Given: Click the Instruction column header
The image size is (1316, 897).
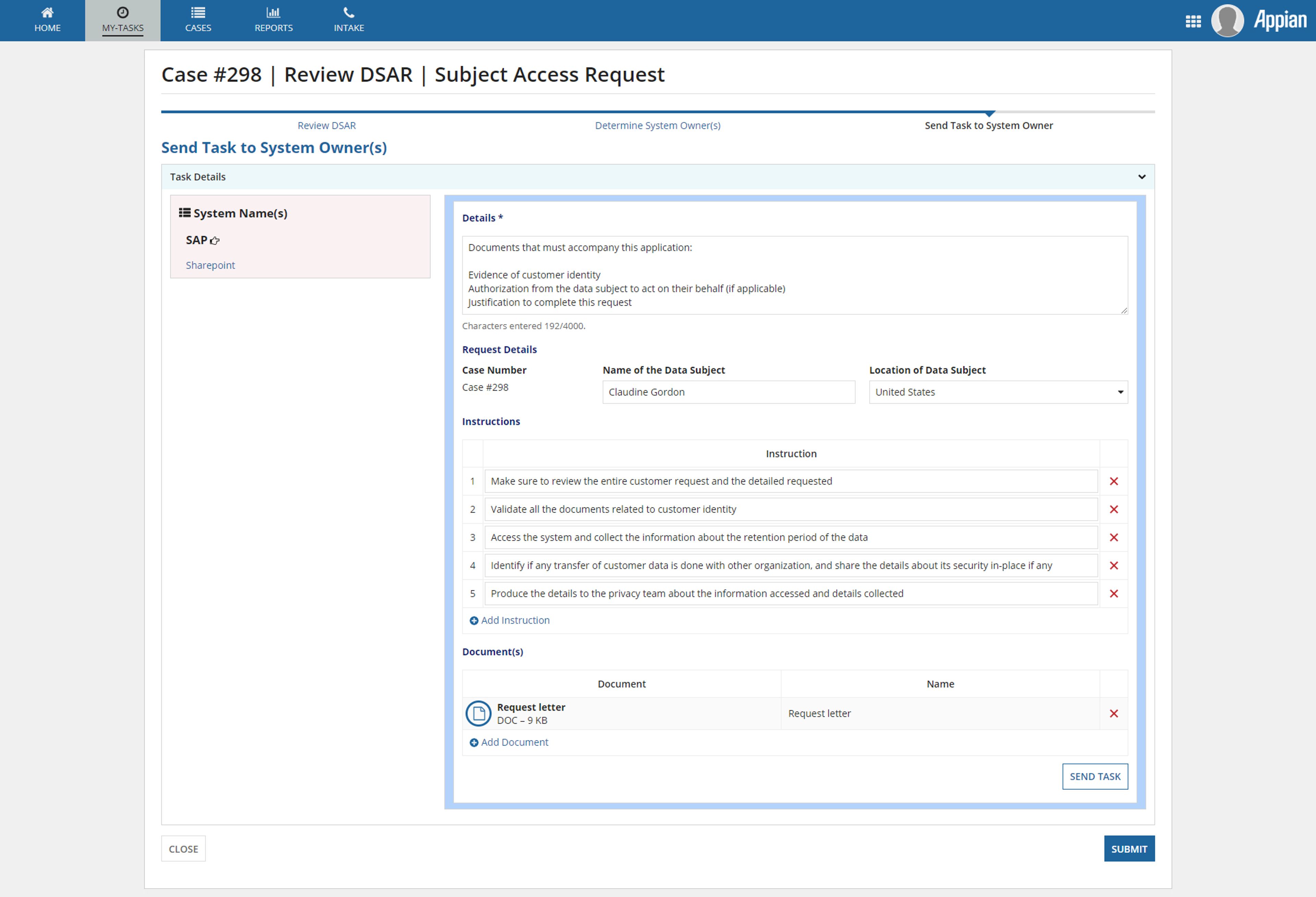Looking at the screenshot, I should 791,454.
